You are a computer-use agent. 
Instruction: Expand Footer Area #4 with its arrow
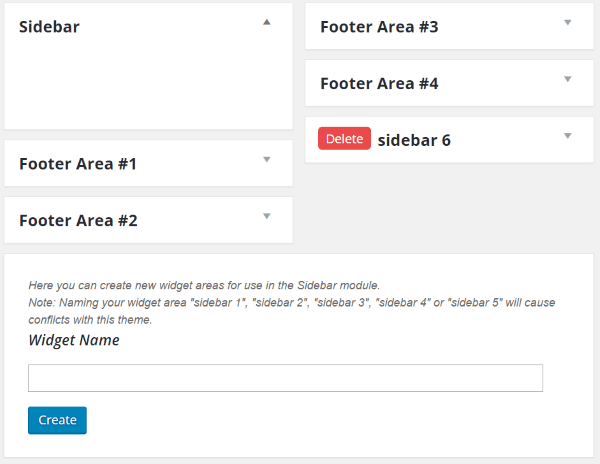(567, 79)
